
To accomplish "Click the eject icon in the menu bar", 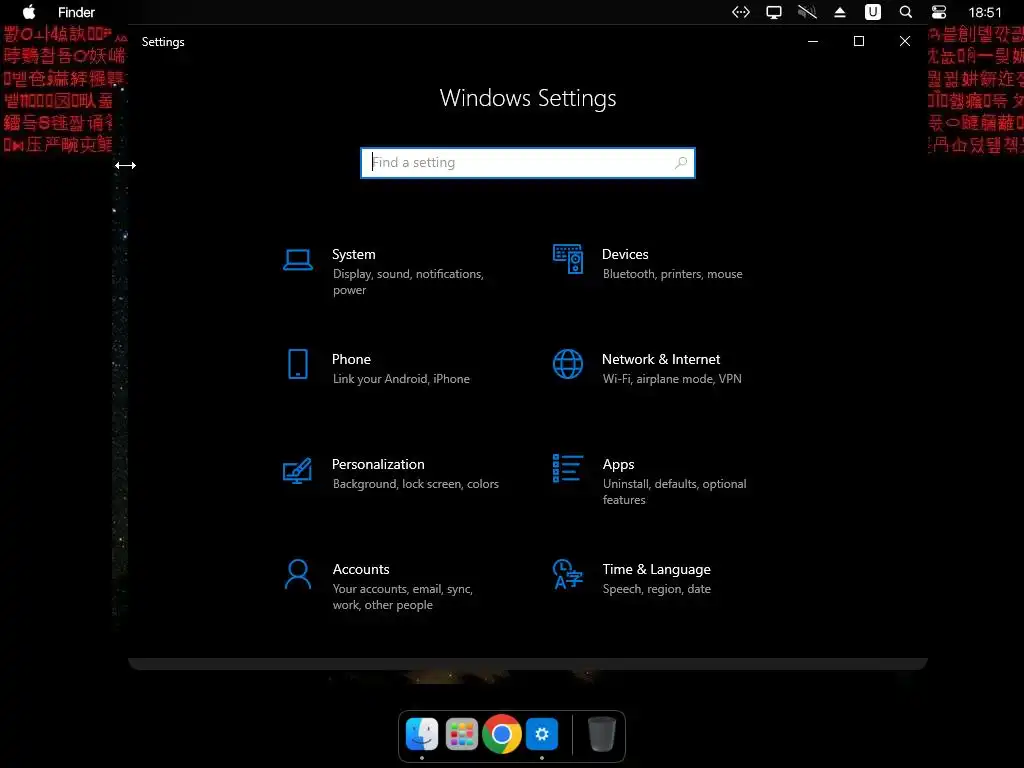I will [x=840, y=12].
